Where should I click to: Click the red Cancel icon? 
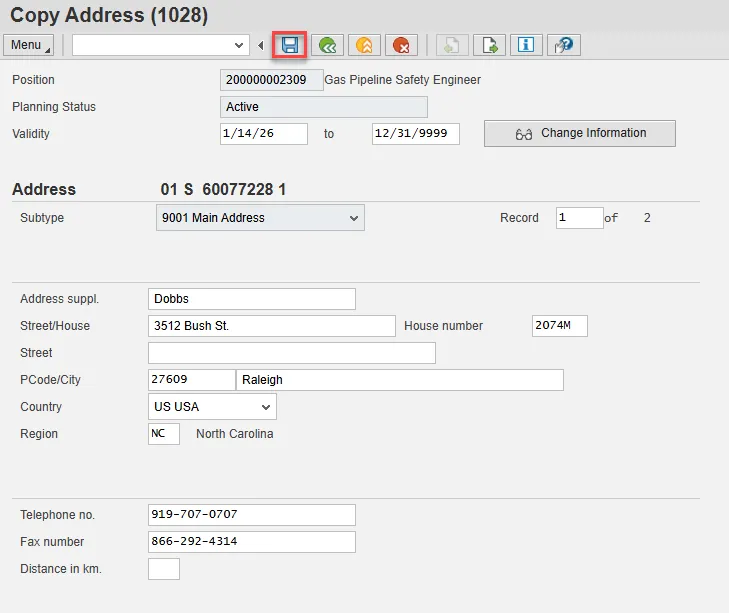click(401, 46)
